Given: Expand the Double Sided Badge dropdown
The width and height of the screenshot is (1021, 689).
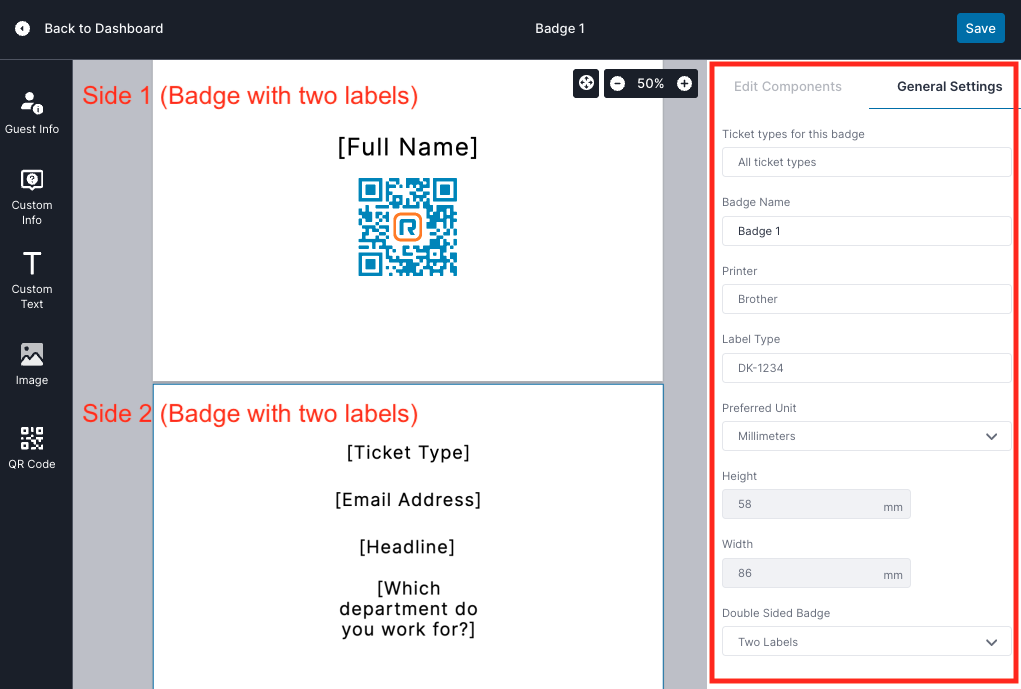Looking at the screenshot, I should (x=866, y=641).
